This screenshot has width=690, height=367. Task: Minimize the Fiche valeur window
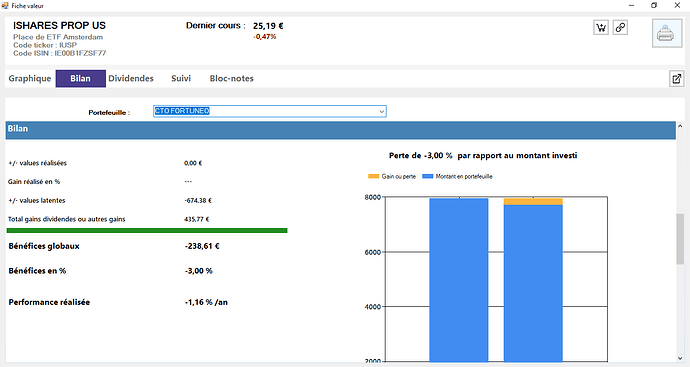point(631,5)
